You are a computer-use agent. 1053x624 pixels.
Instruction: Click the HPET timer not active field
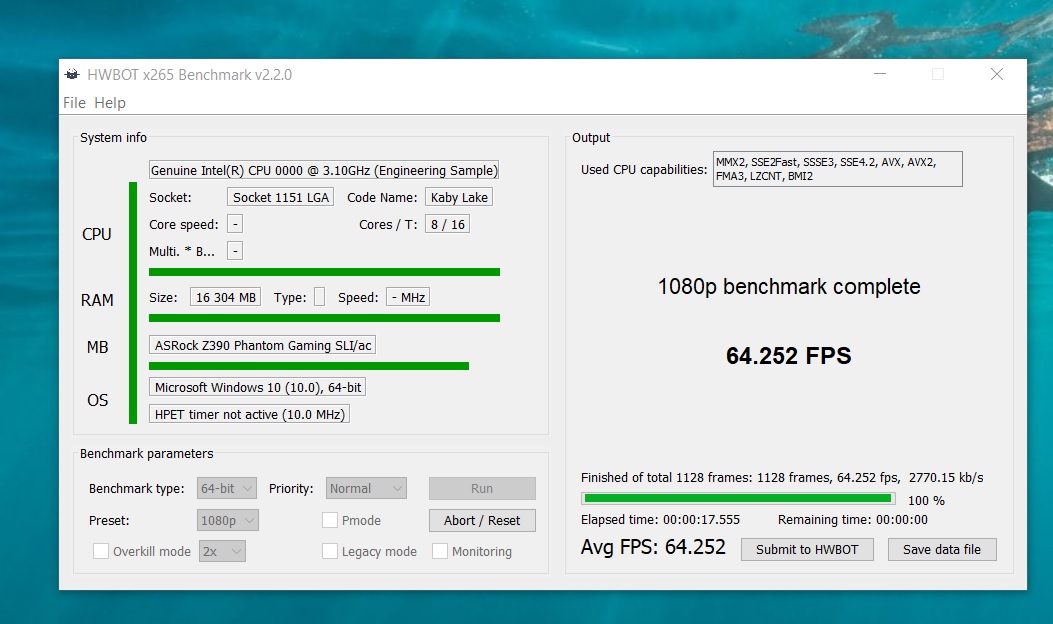point(249,414)
